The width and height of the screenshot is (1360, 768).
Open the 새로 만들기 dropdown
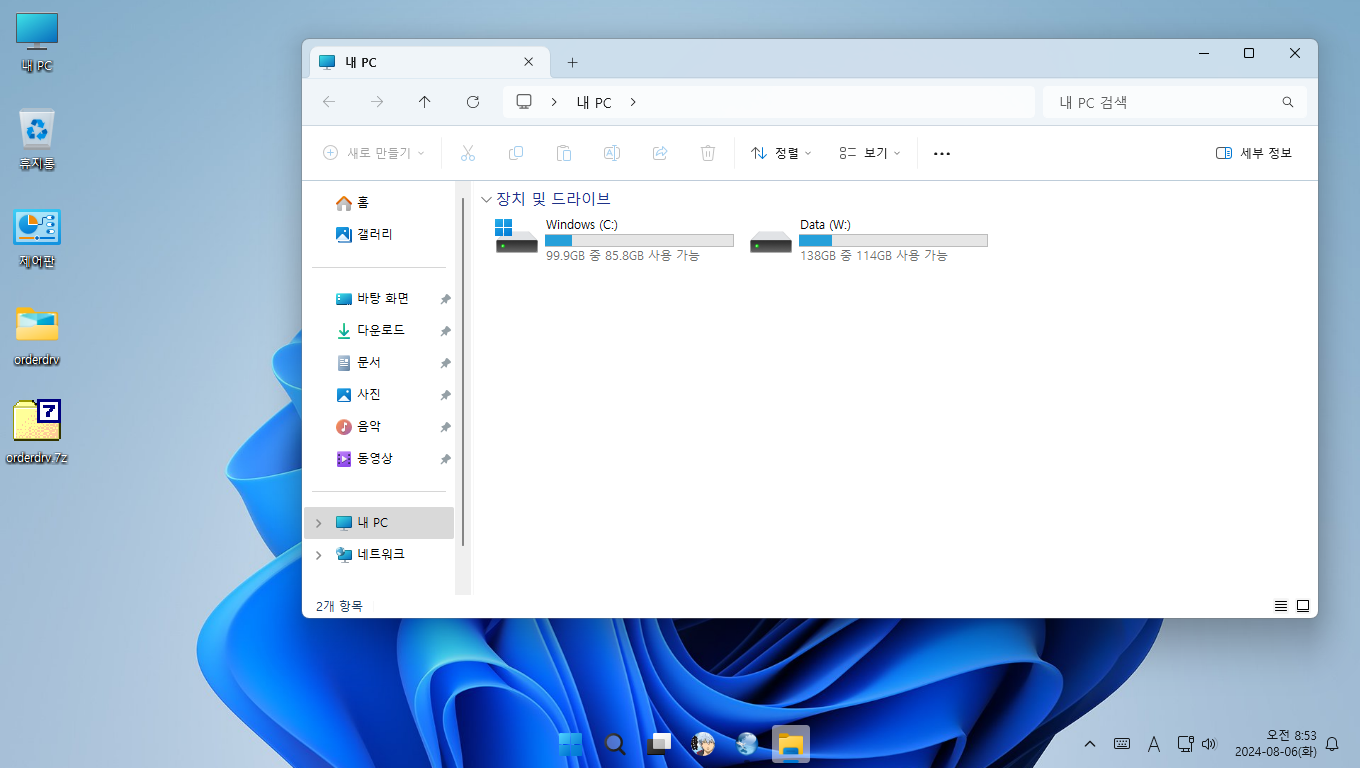tap(374, 153)
